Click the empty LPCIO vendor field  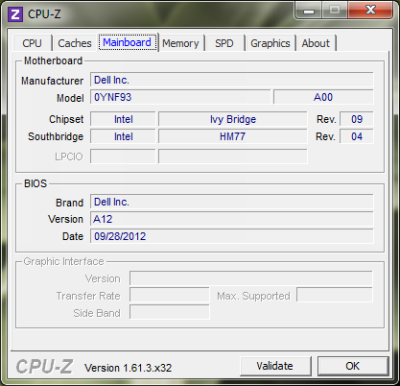[x=123, y=156]
